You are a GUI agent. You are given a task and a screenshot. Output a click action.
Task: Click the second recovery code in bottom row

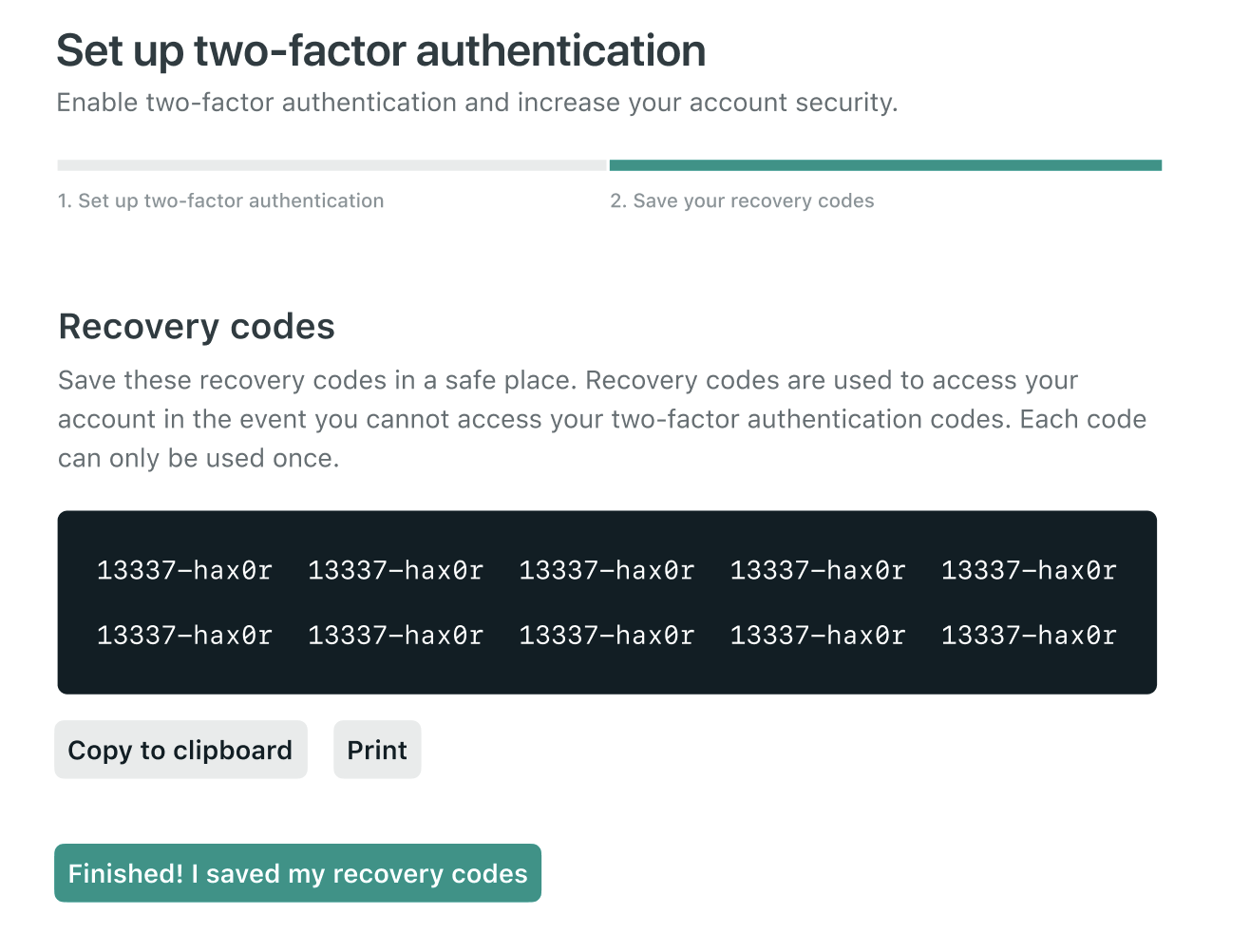[395, 635]
